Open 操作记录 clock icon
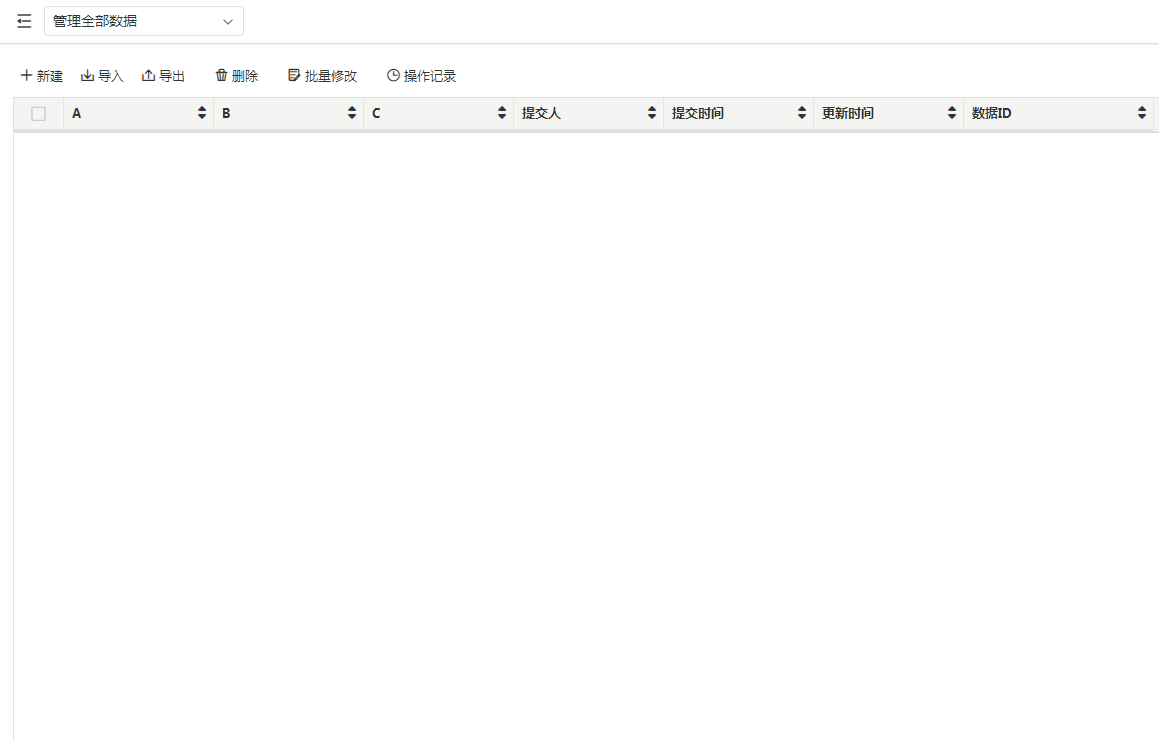Viewport: 1159px width, 740px height. [393, 76]
